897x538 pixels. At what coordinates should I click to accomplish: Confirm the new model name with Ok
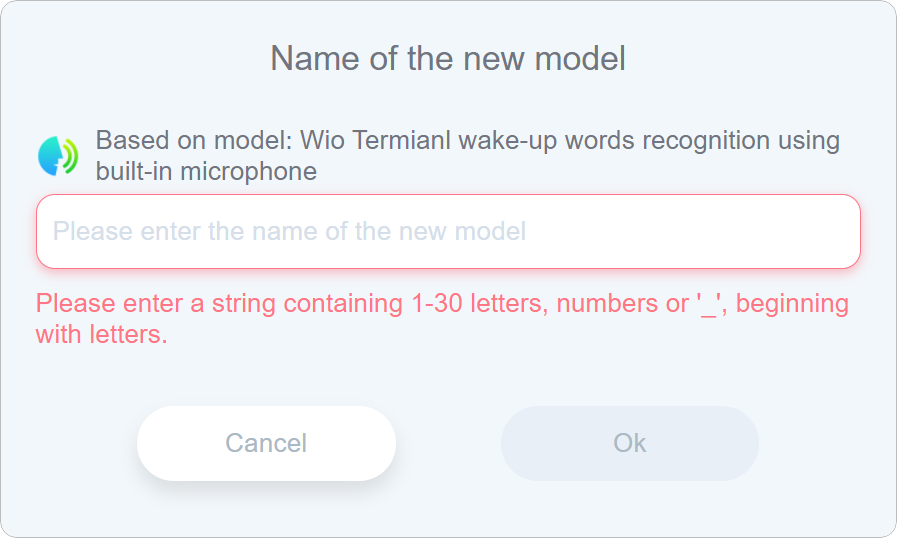[x=629, y=443]
